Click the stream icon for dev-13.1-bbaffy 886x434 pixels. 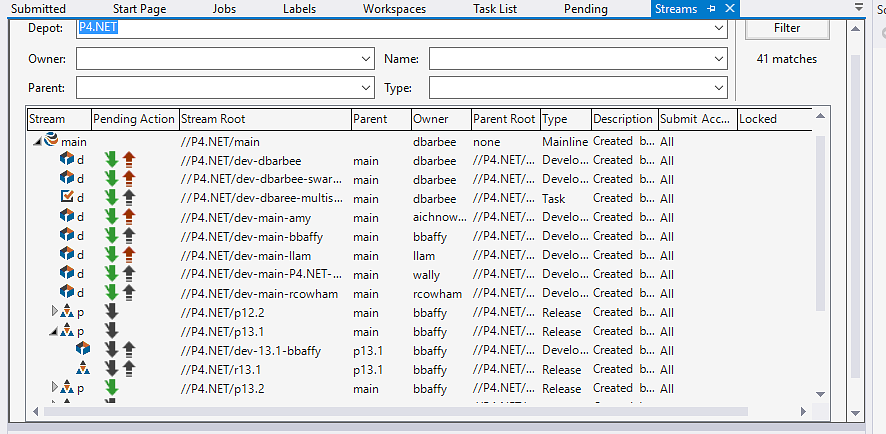tap(83, 350)
